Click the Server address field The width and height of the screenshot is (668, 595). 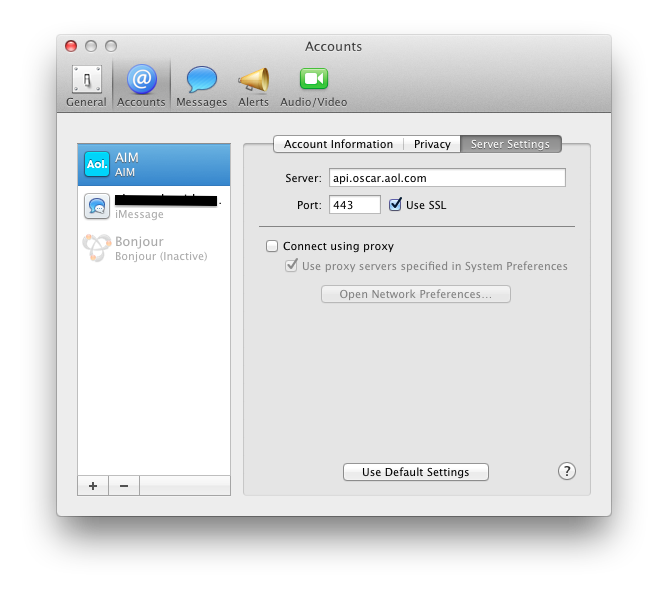pos(447,178)
